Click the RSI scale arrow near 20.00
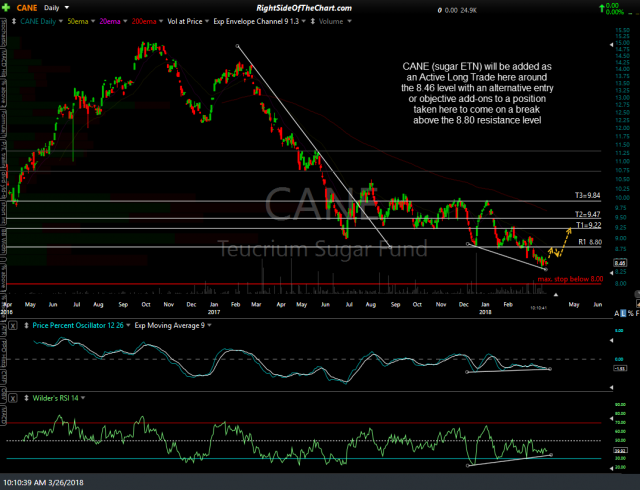640x490 pixels. [611, 469]
